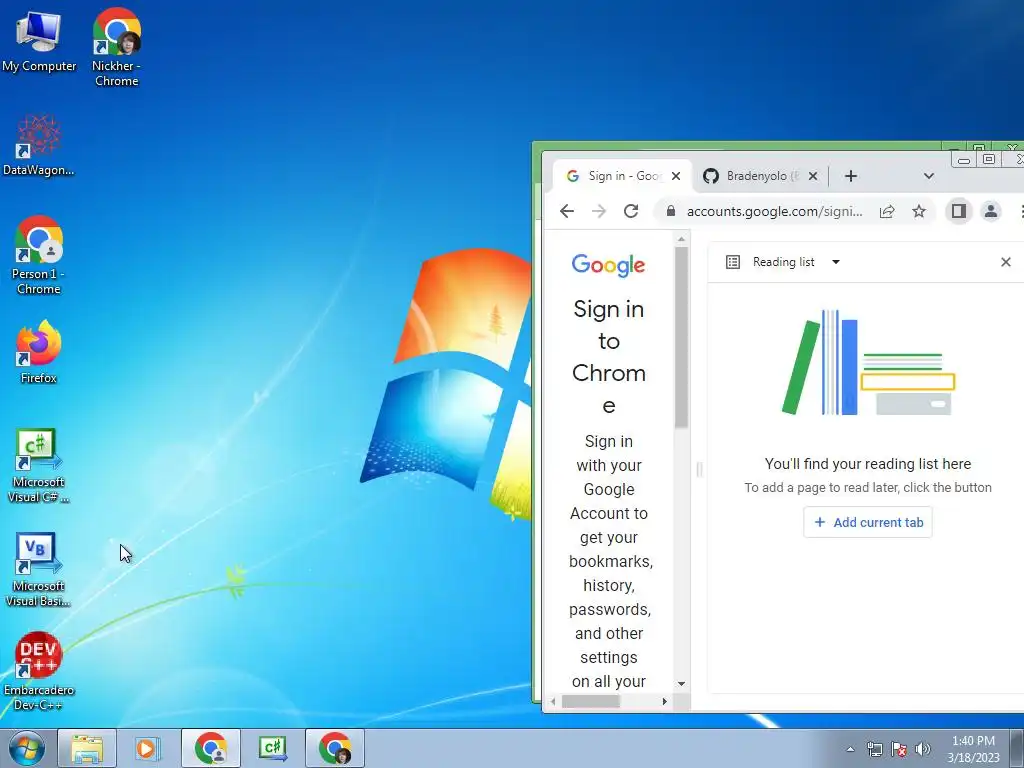Open the Embarcadero Dev-C++ shortcut
1024x768 pixels.
39,671
